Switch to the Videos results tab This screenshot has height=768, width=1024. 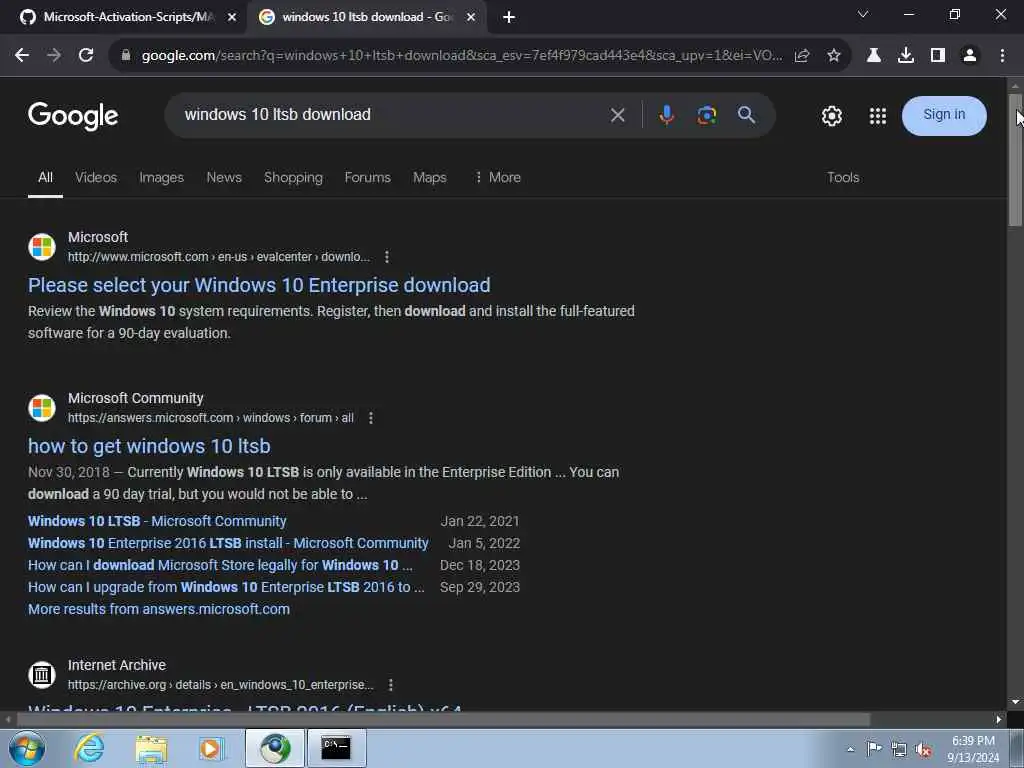coord(96,178)
